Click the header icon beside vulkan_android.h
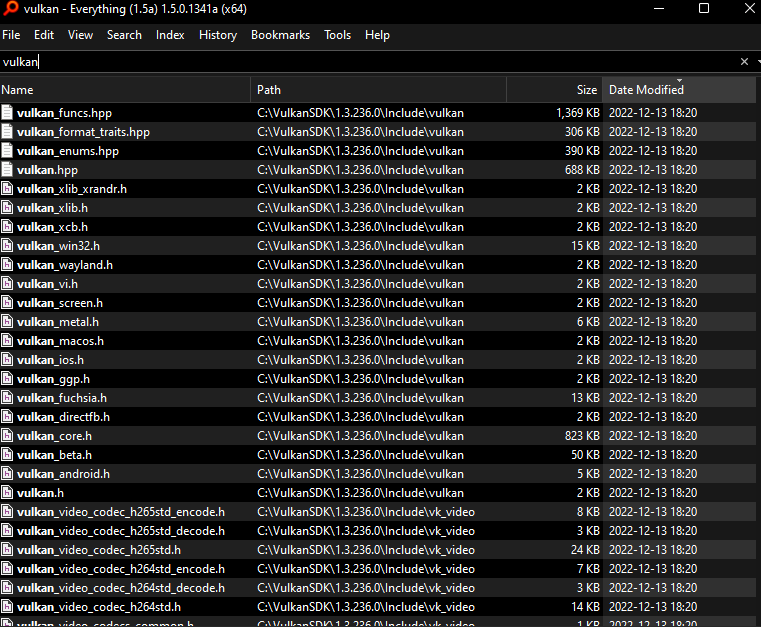Screen dimensions: 761x627 7,473
